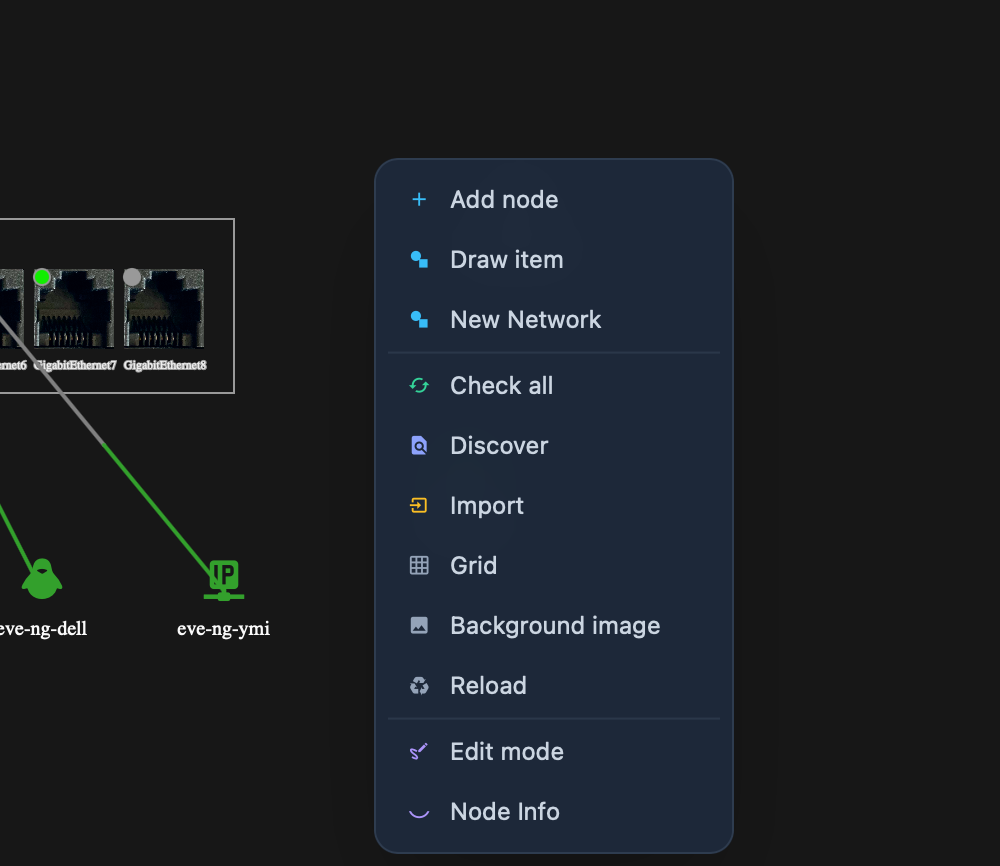Choose New Network from the context menu

point(554,319)
